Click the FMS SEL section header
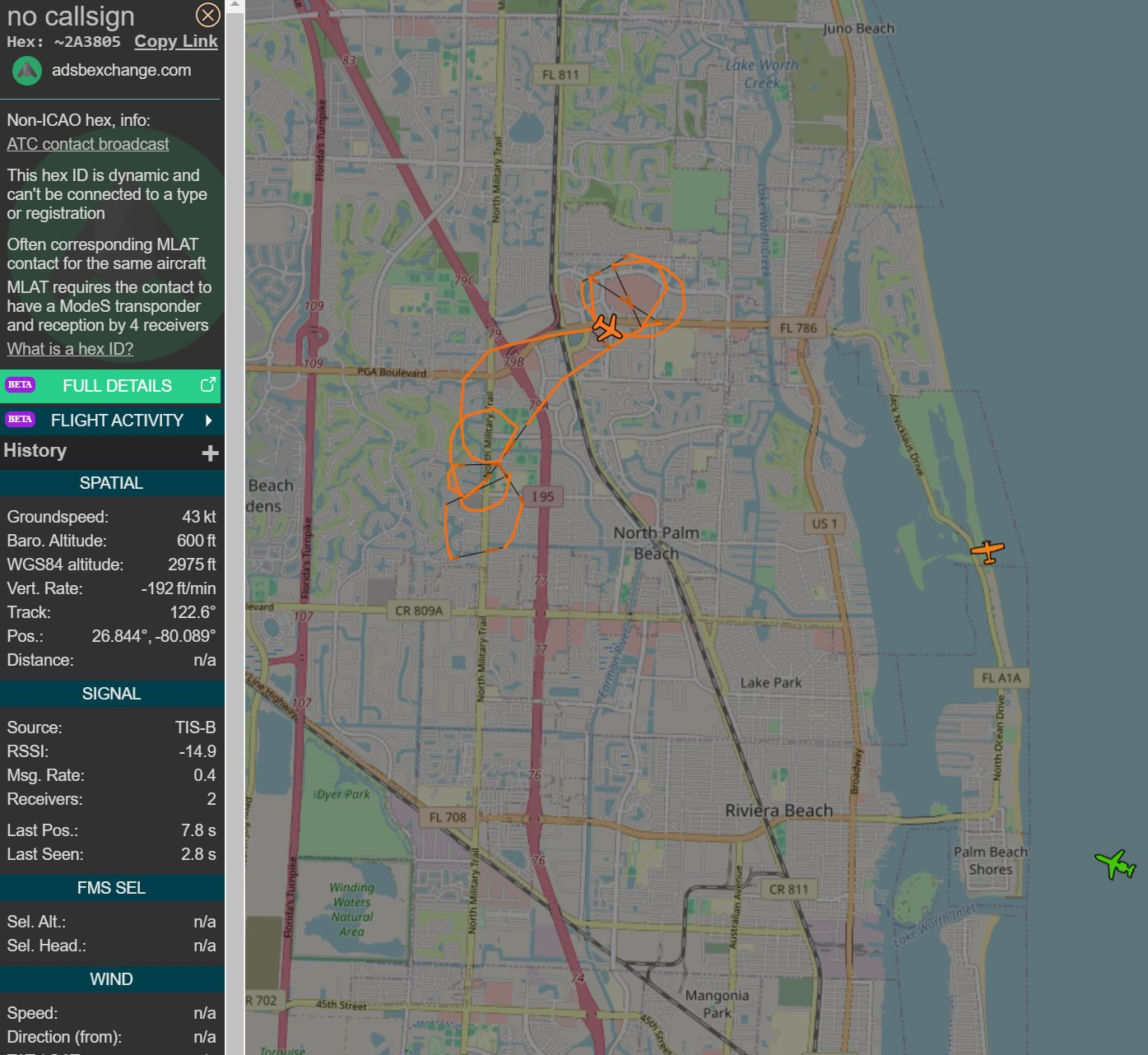This screenshot has width=1148, height=1055. 111,888
